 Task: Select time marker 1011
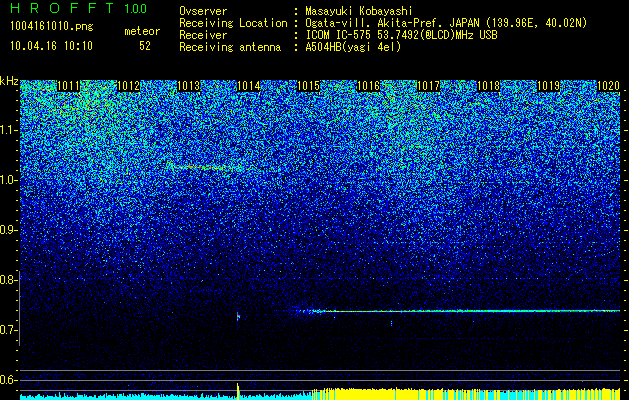pos(68,86)
